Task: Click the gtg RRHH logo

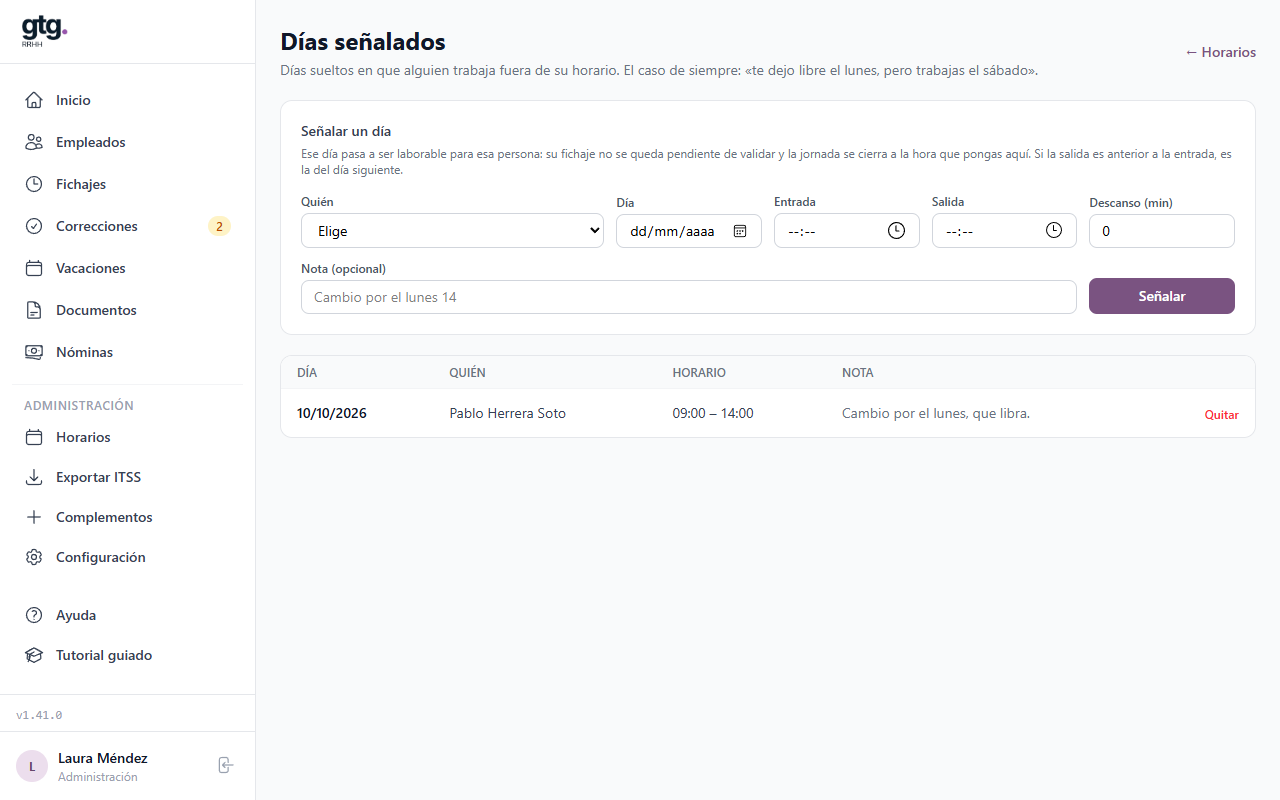Action: (x=44, y=32)
